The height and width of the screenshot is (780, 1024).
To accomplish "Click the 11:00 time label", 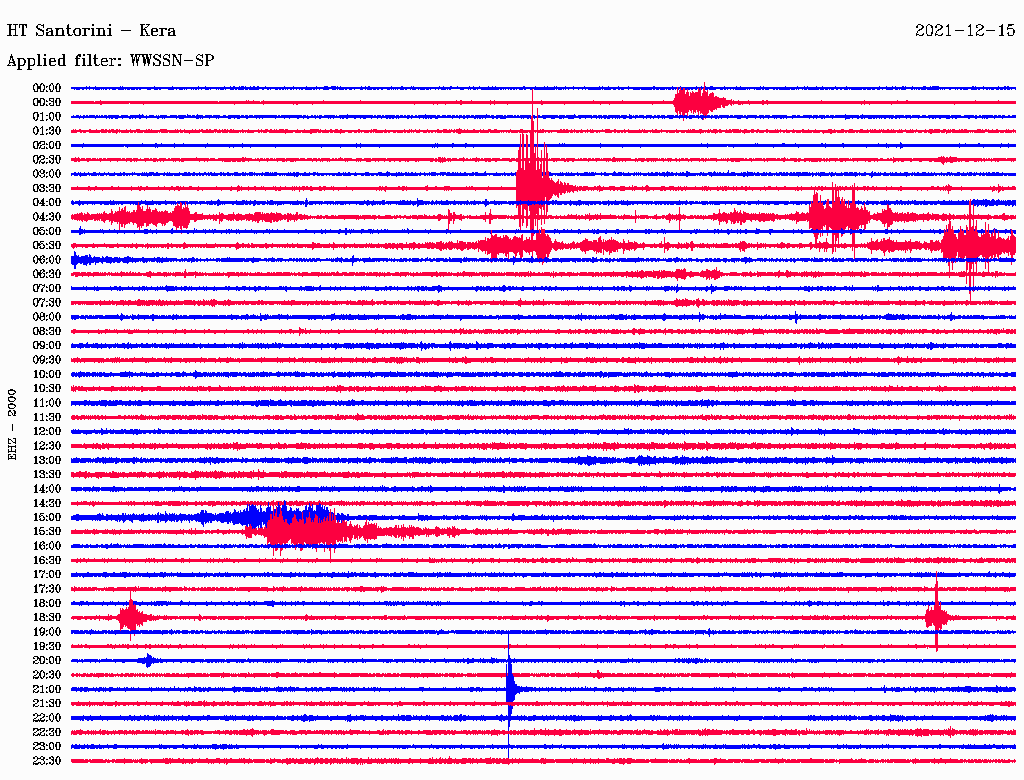I will (47, 403).
